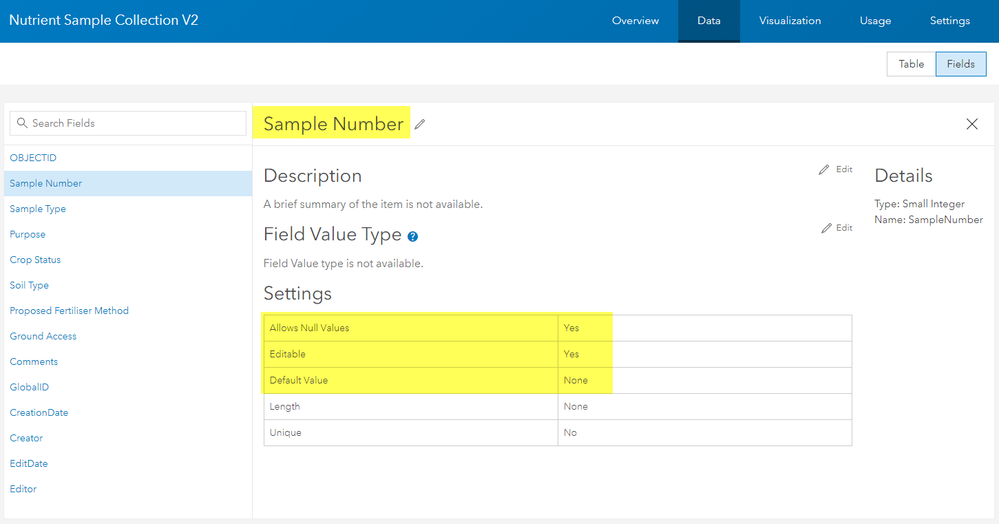Click the Field Value Type help icon

413,237
